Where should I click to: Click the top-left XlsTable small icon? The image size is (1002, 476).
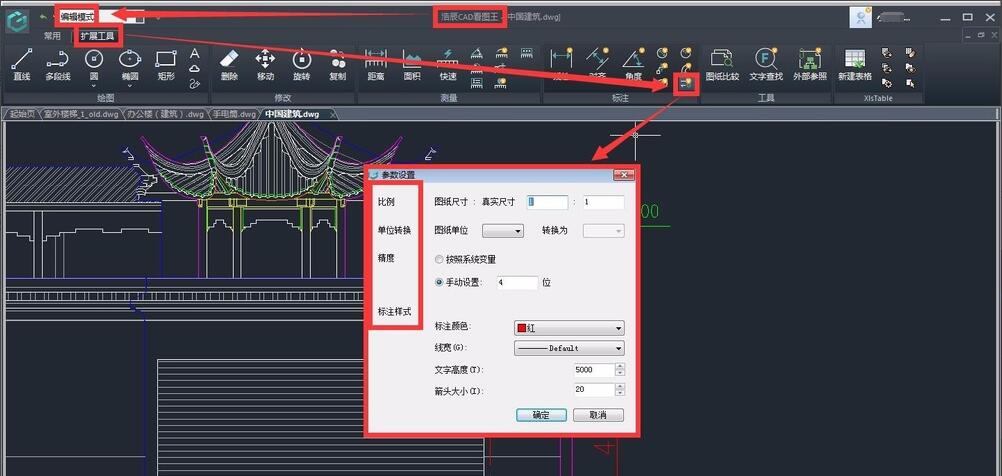pyautogui.click(x=887, y=53)
